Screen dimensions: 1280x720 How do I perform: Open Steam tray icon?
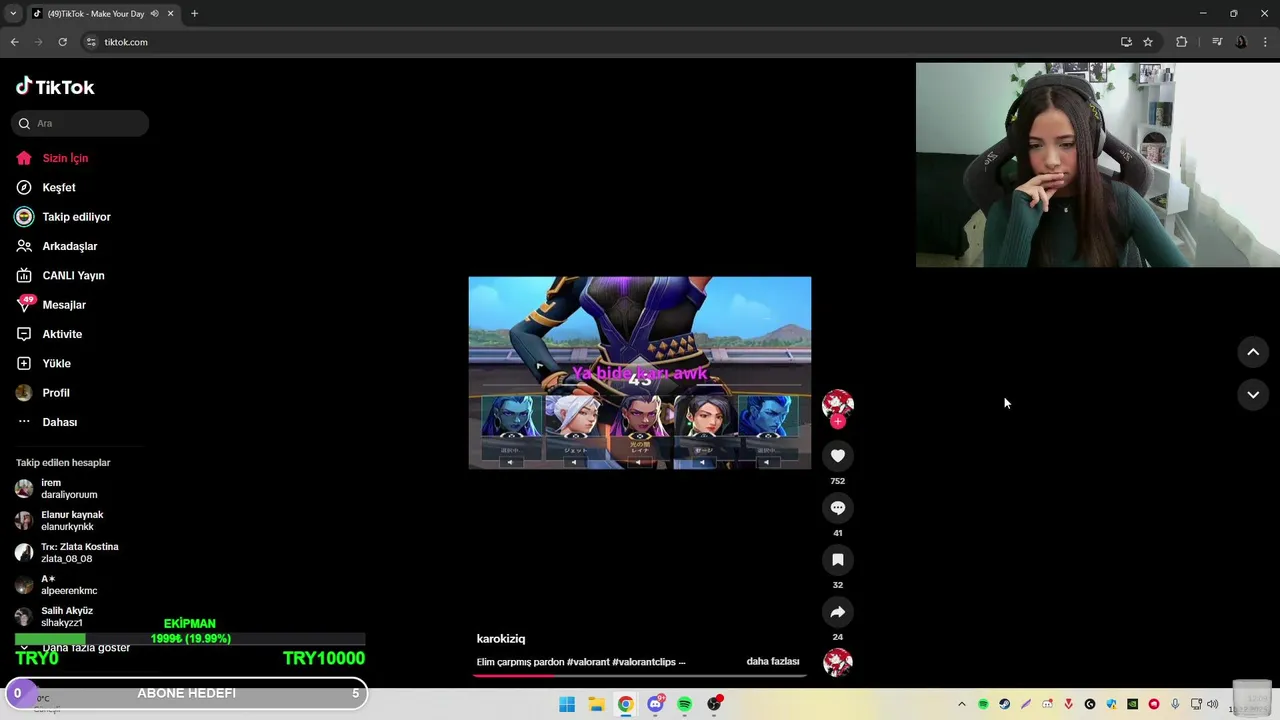coord(1005,704)
